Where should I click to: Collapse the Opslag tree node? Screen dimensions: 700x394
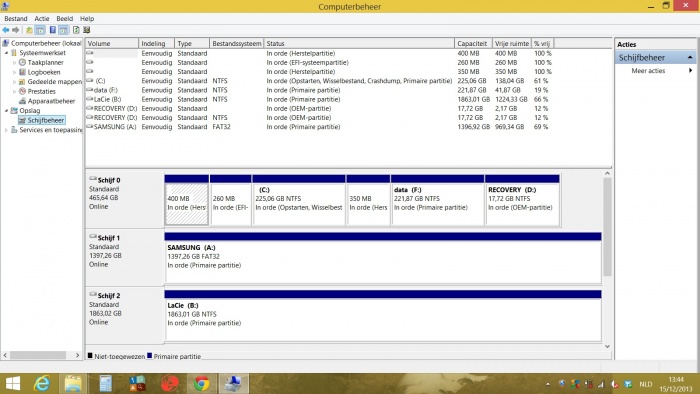7,111
